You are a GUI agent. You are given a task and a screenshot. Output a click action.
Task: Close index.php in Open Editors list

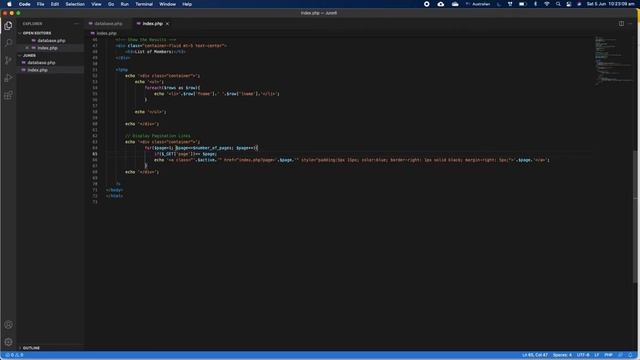tap(27, 48)
